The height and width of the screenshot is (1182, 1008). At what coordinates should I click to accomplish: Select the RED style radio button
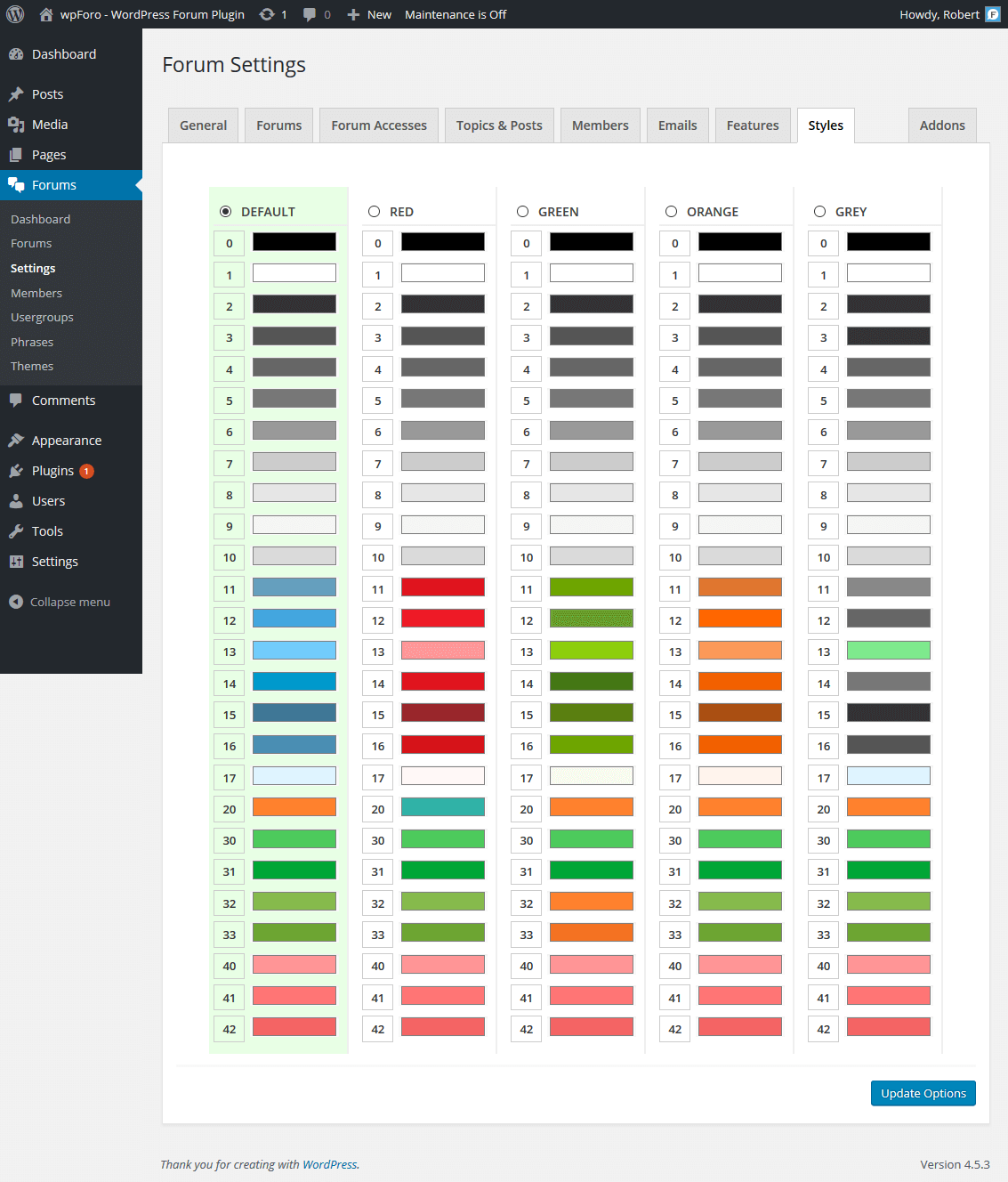(374, 212)
